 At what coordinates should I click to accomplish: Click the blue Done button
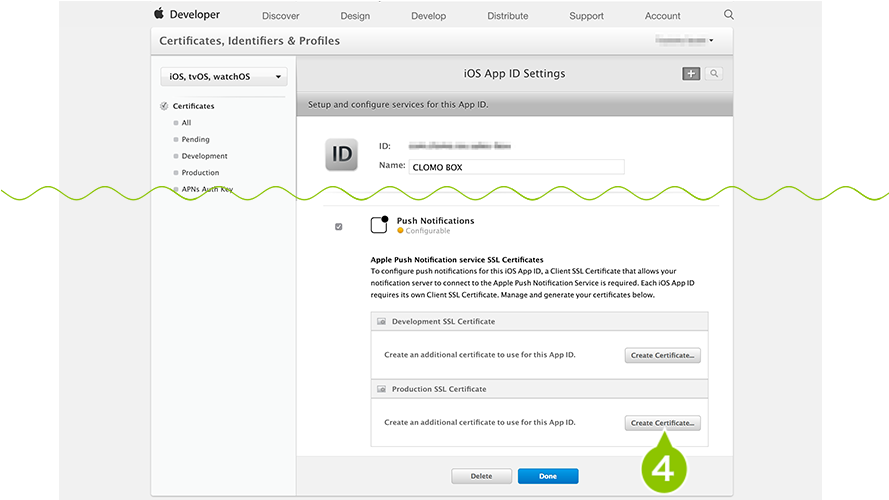(548, 476)
